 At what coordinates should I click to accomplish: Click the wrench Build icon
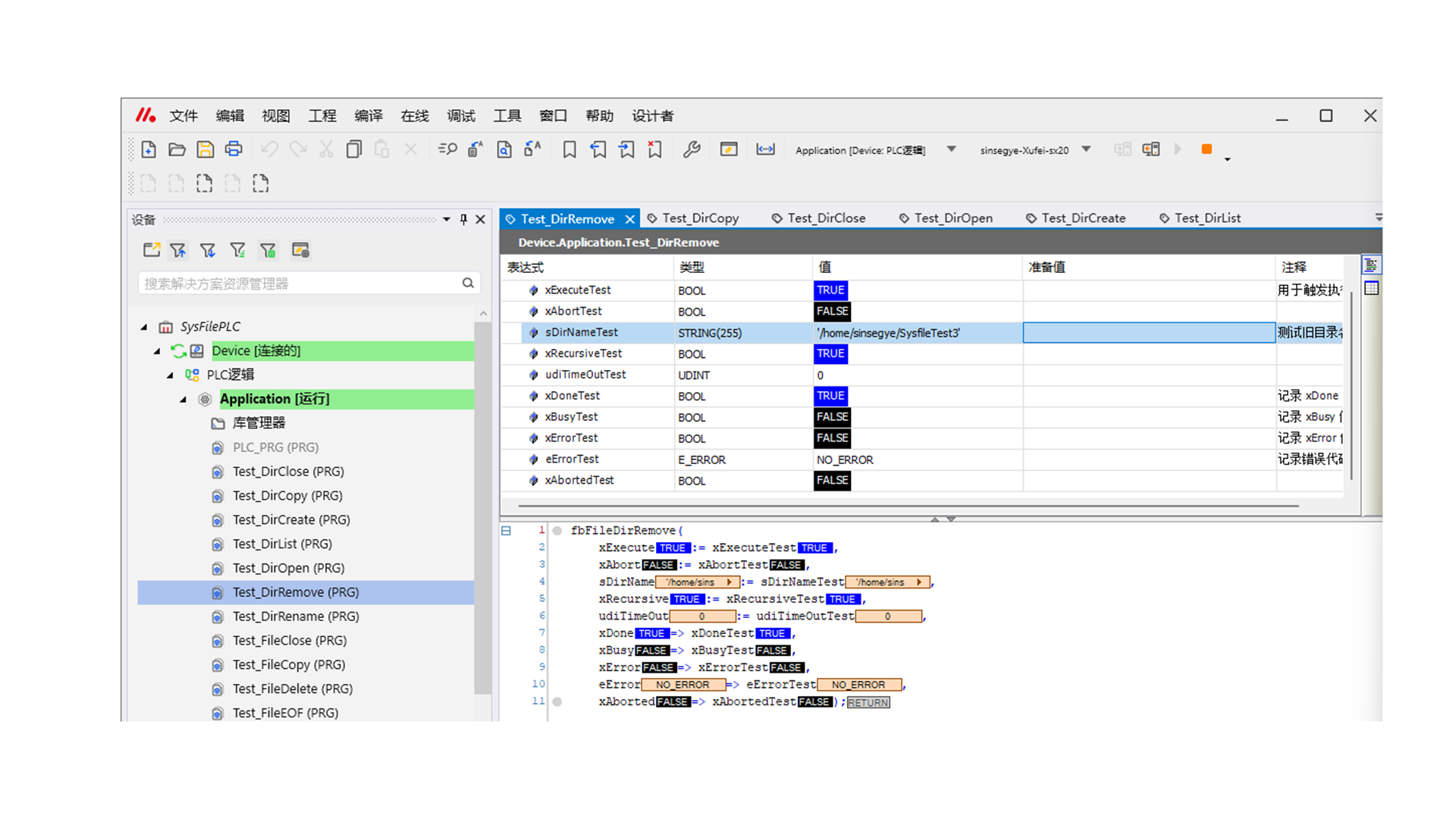(x=692, y=149)
